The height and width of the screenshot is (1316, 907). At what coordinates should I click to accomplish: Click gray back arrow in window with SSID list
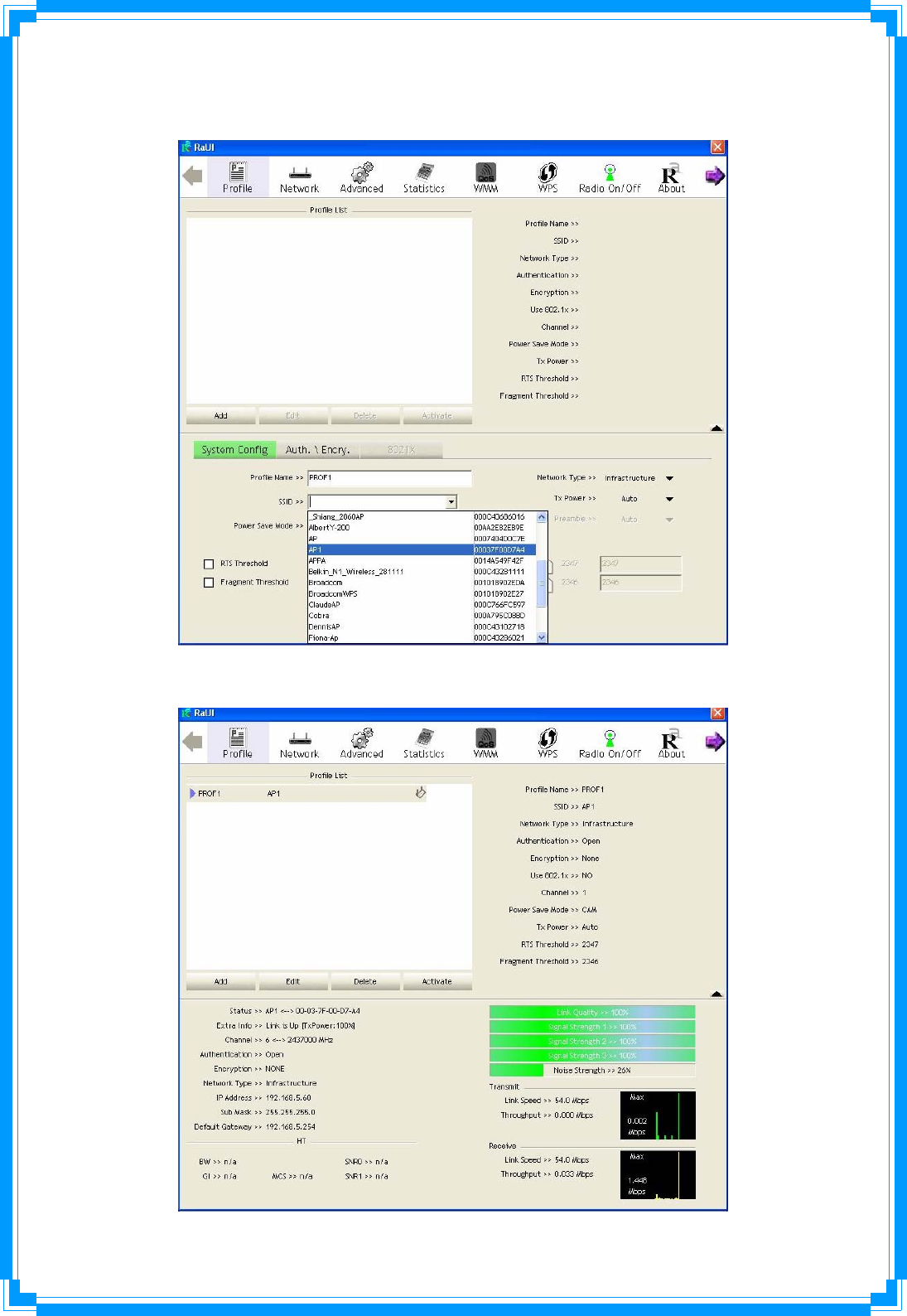tap(192, 176)
